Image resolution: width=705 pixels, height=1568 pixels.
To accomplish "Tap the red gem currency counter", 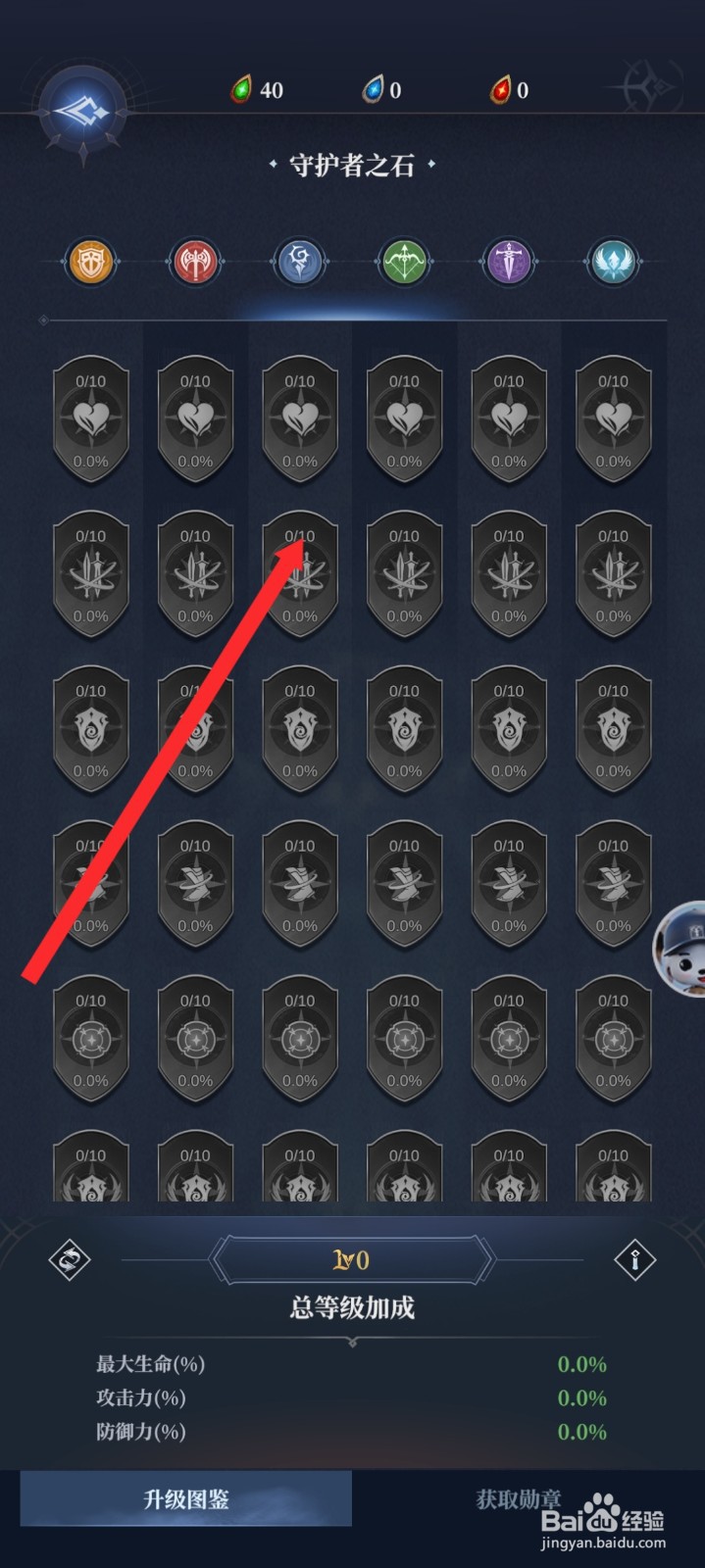I will [509, 90].
